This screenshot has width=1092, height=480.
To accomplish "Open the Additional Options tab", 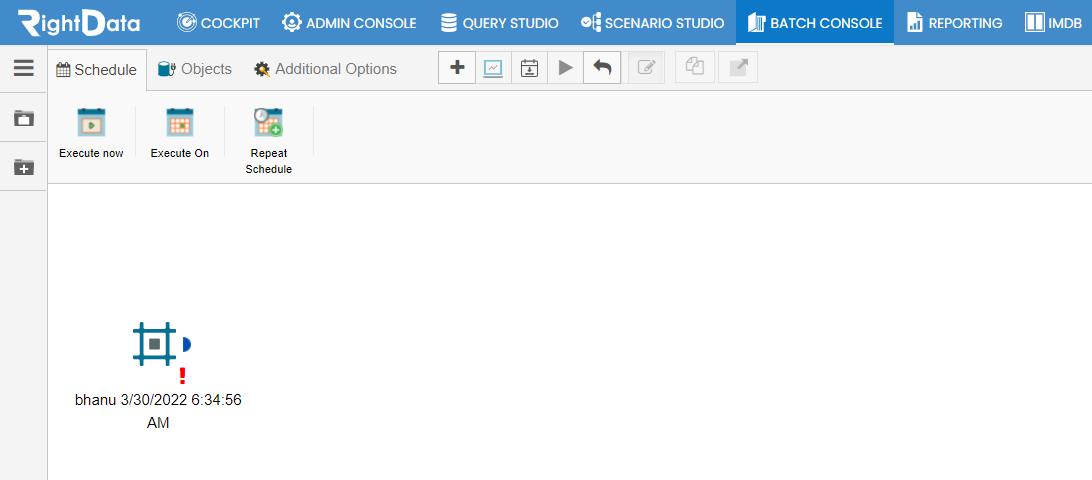I will pyautogui.click(x=325, y=69).
